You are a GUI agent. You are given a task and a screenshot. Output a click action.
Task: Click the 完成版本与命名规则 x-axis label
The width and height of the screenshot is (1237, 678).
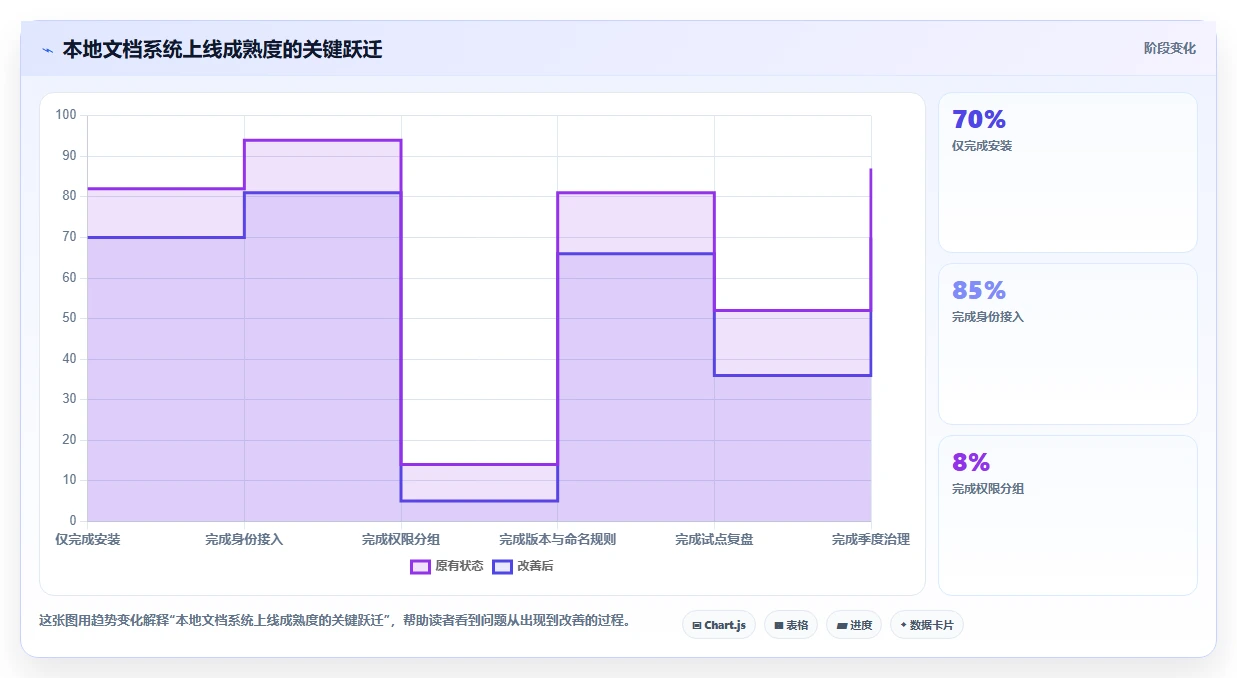558,539
